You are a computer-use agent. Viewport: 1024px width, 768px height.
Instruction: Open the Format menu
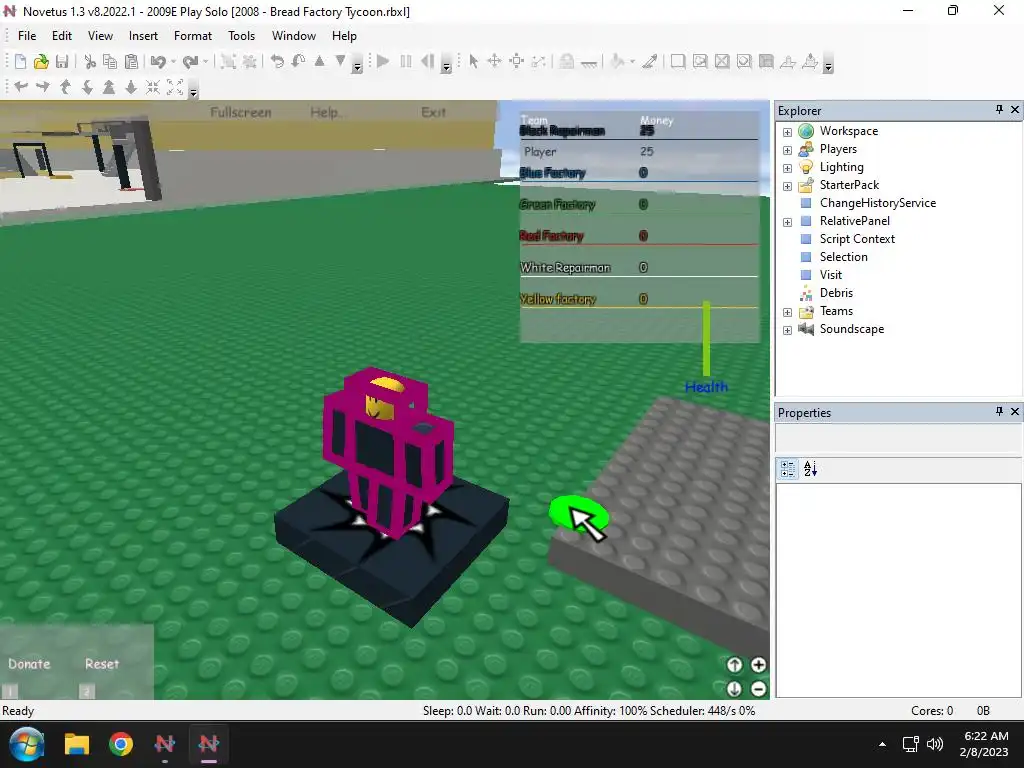(x=193, y=36)
